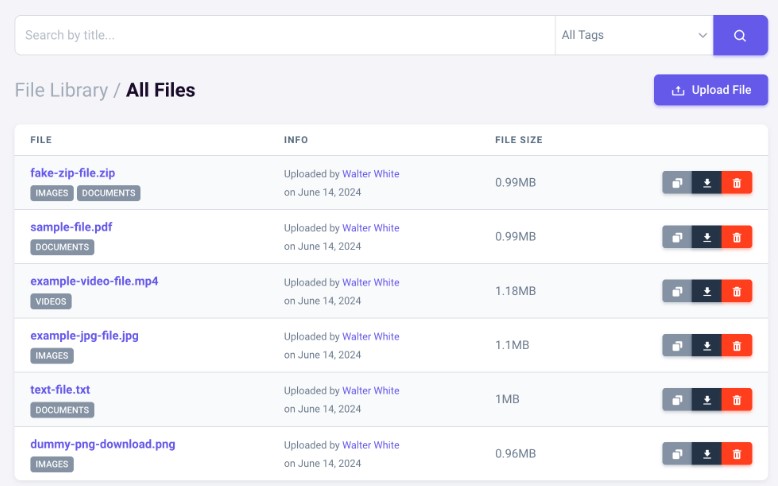The width and height of the screenshot is (778, 486).
Task: Open example-jpg-file.jpg details
Action: point(84,335)
